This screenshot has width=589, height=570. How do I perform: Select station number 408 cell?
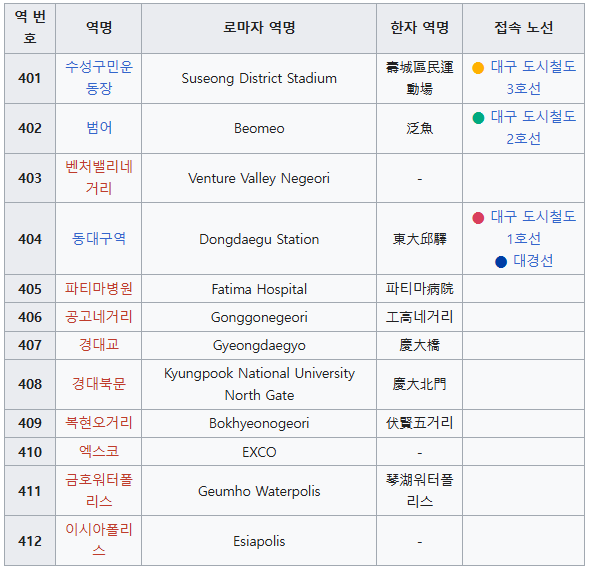[30, 384]
